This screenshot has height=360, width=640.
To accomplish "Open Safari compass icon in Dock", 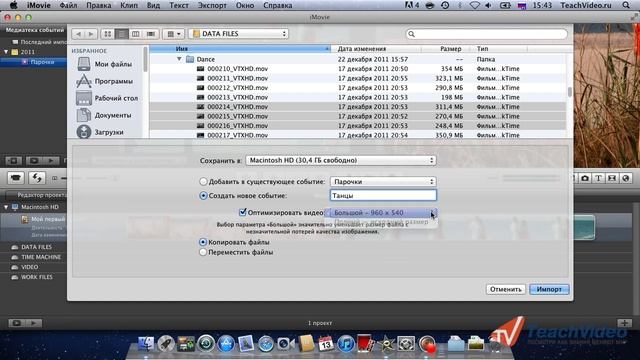I will (266, 344).
